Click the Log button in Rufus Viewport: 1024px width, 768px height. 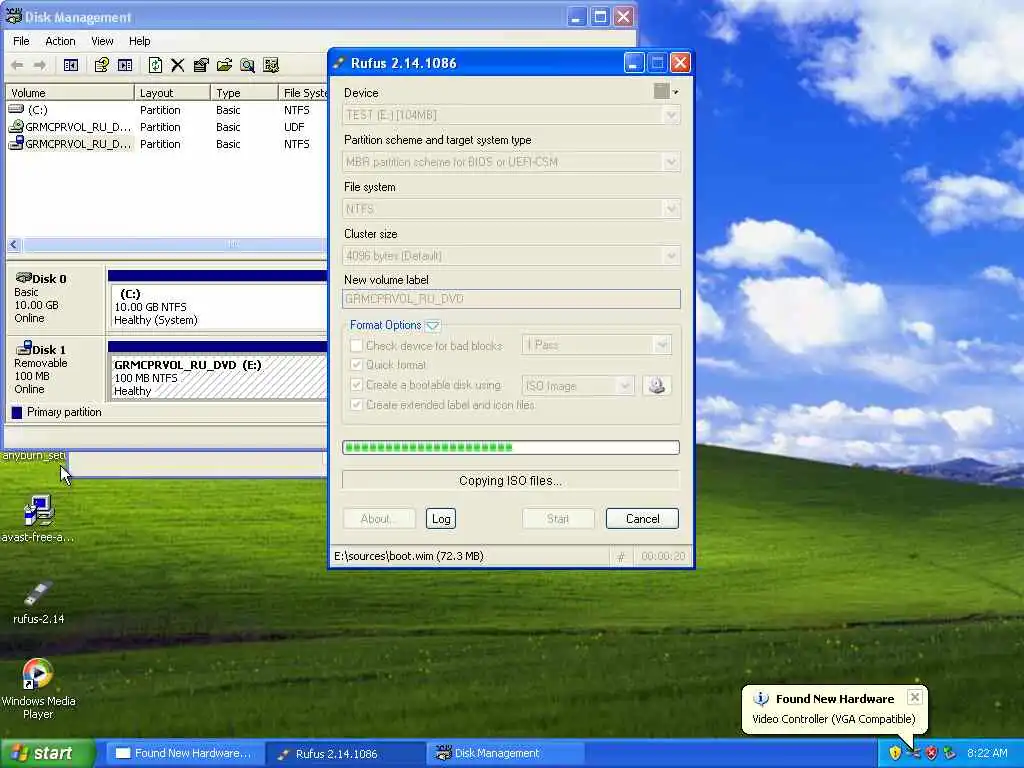click(x=441, y=519)
